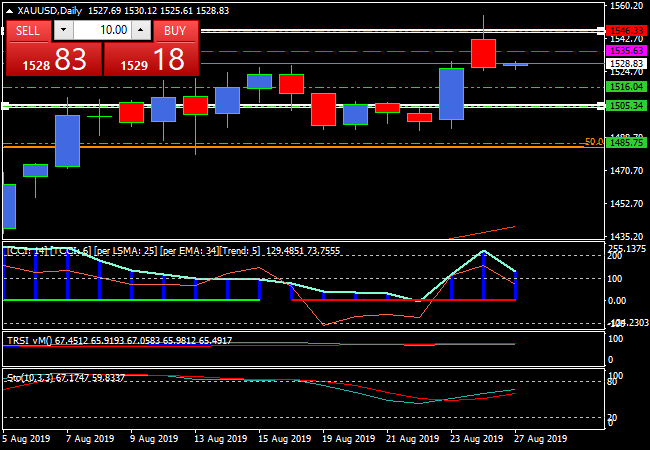
Task: Click the Sto(10,3,3) stochastic label
Action: click(x=30, y=378)
